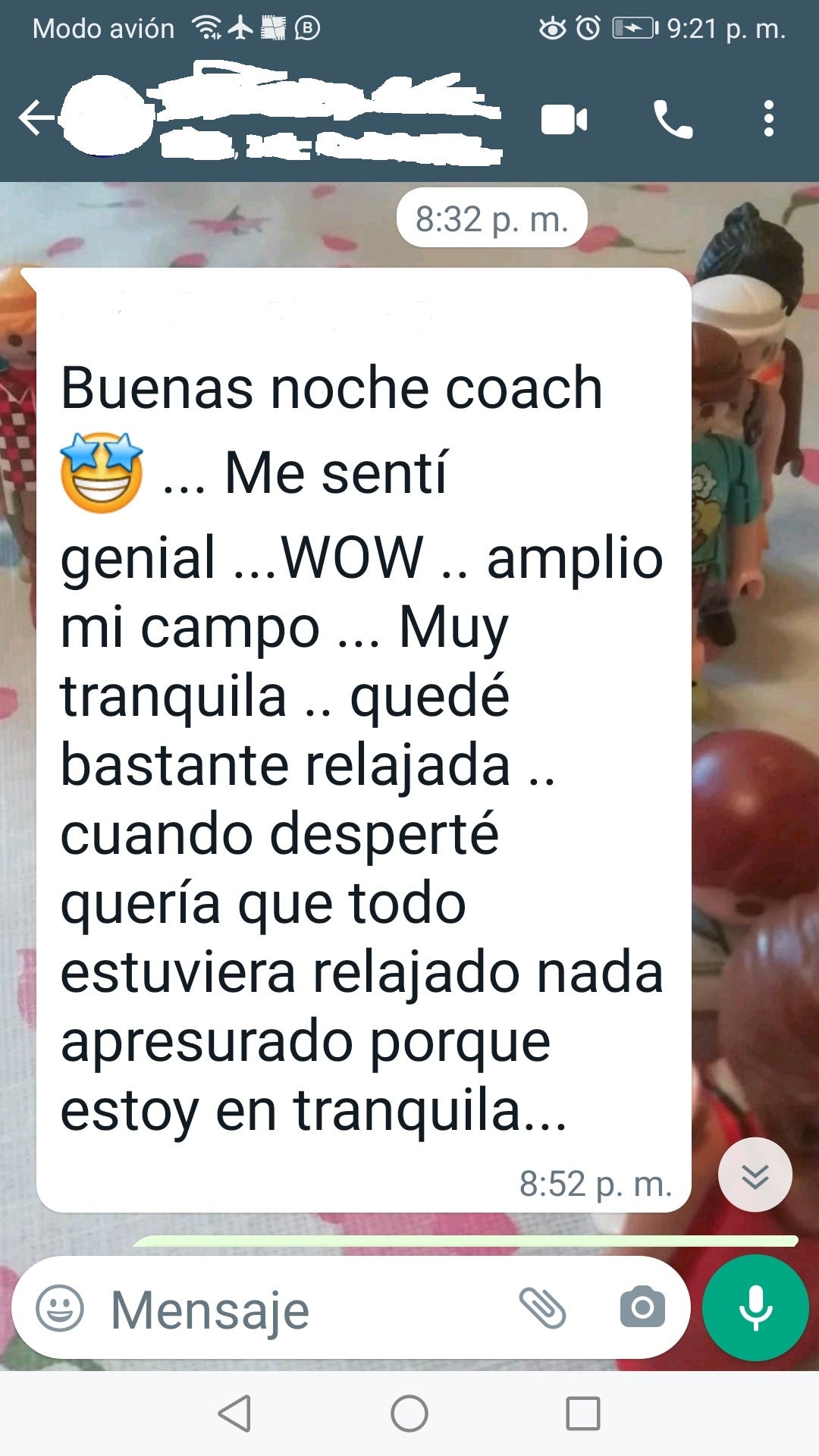Open the redacted contact profile picture
The height and width of the screenshot is (1456, 819).
point(105,116)
